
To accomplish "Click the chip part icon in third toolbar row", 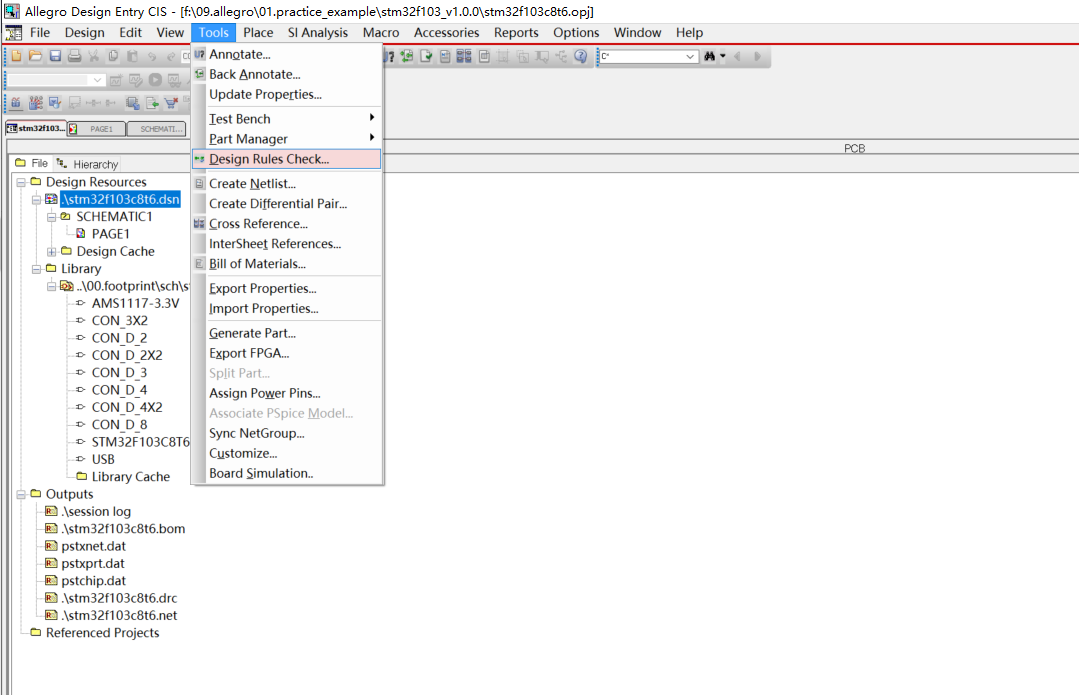I will [133, 103].
